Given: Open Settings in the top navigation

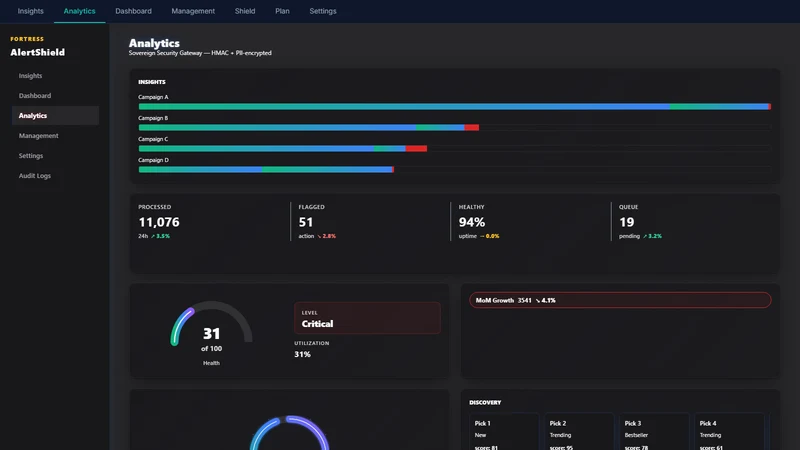Looking at the screenshot, I should [x=323, y=11].
